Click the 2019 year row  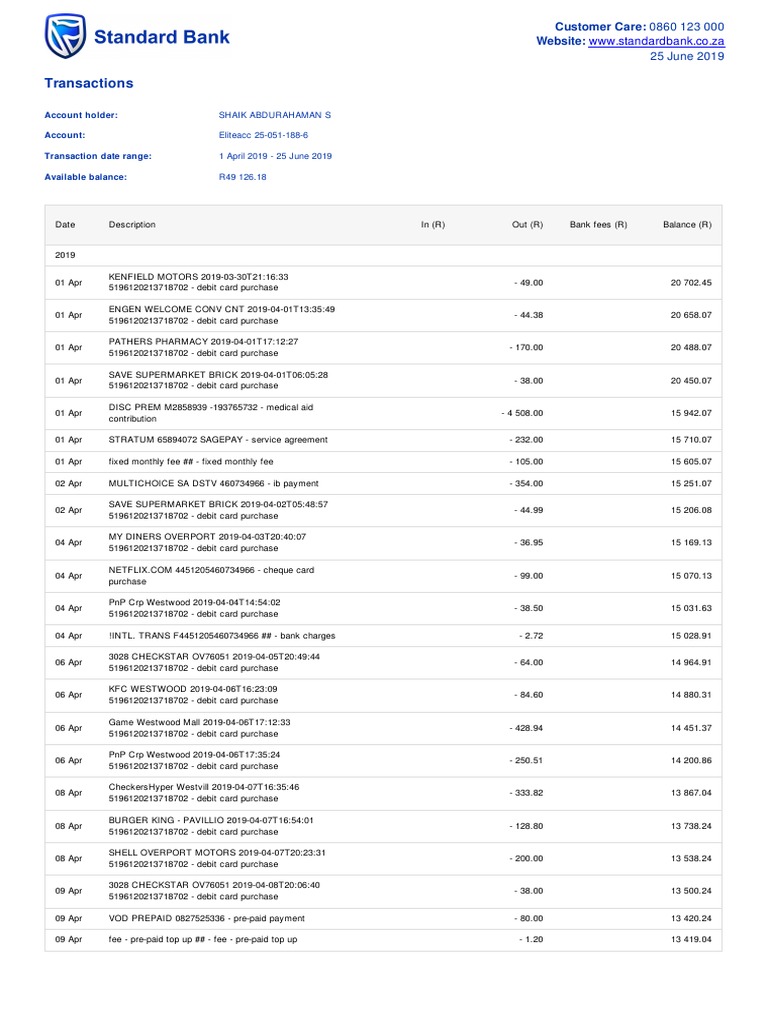[x=383, y=255]
